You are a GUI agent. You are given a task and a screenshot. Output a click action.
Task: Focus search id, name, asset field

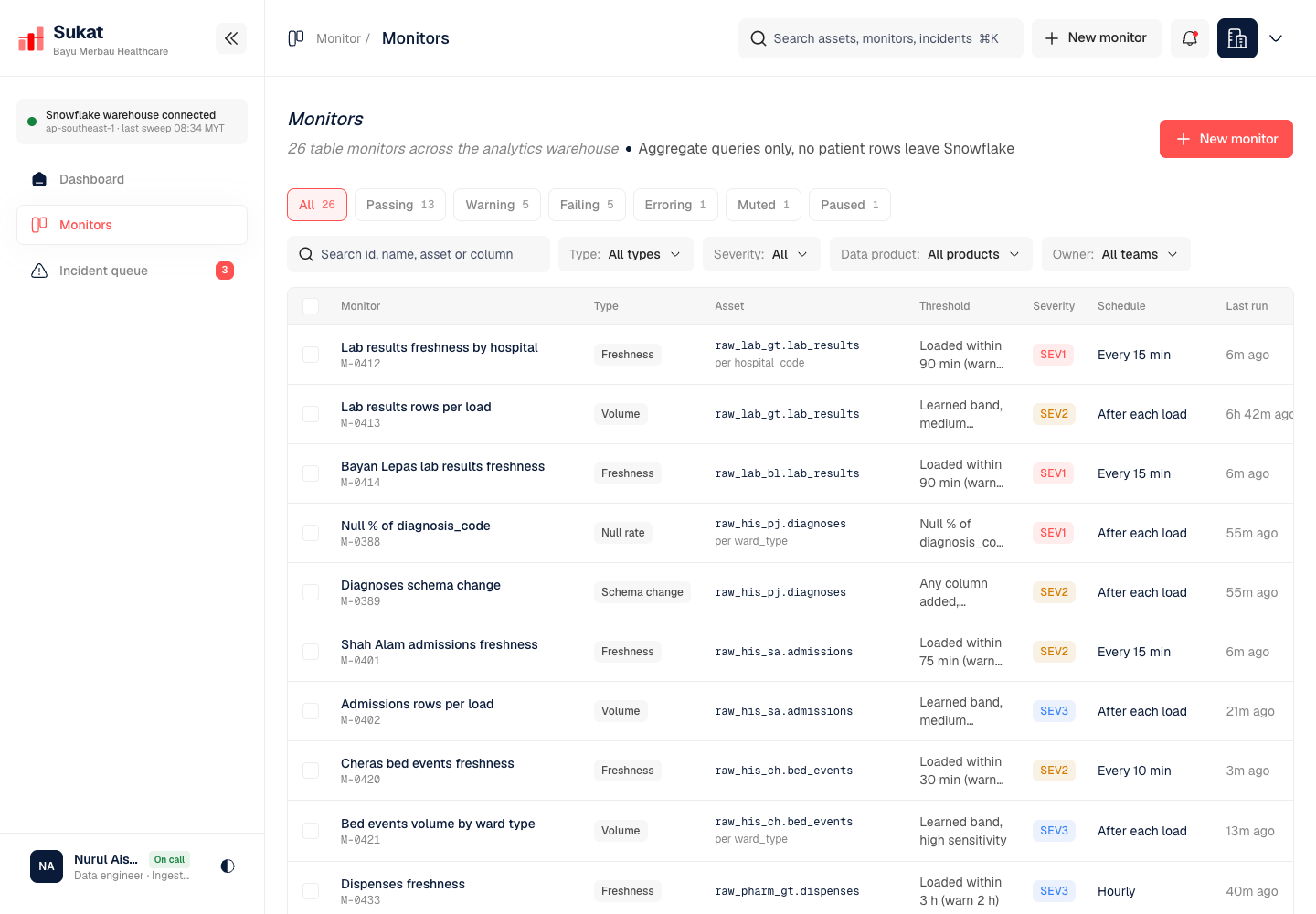pos(419,254)
